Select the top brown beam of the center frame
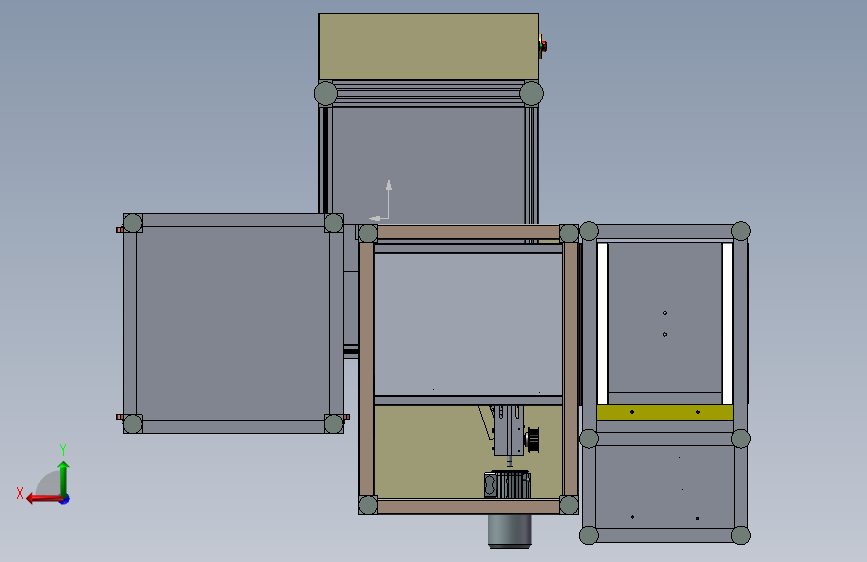This screenshot has width=867, height=562. (x=468, y=232)
